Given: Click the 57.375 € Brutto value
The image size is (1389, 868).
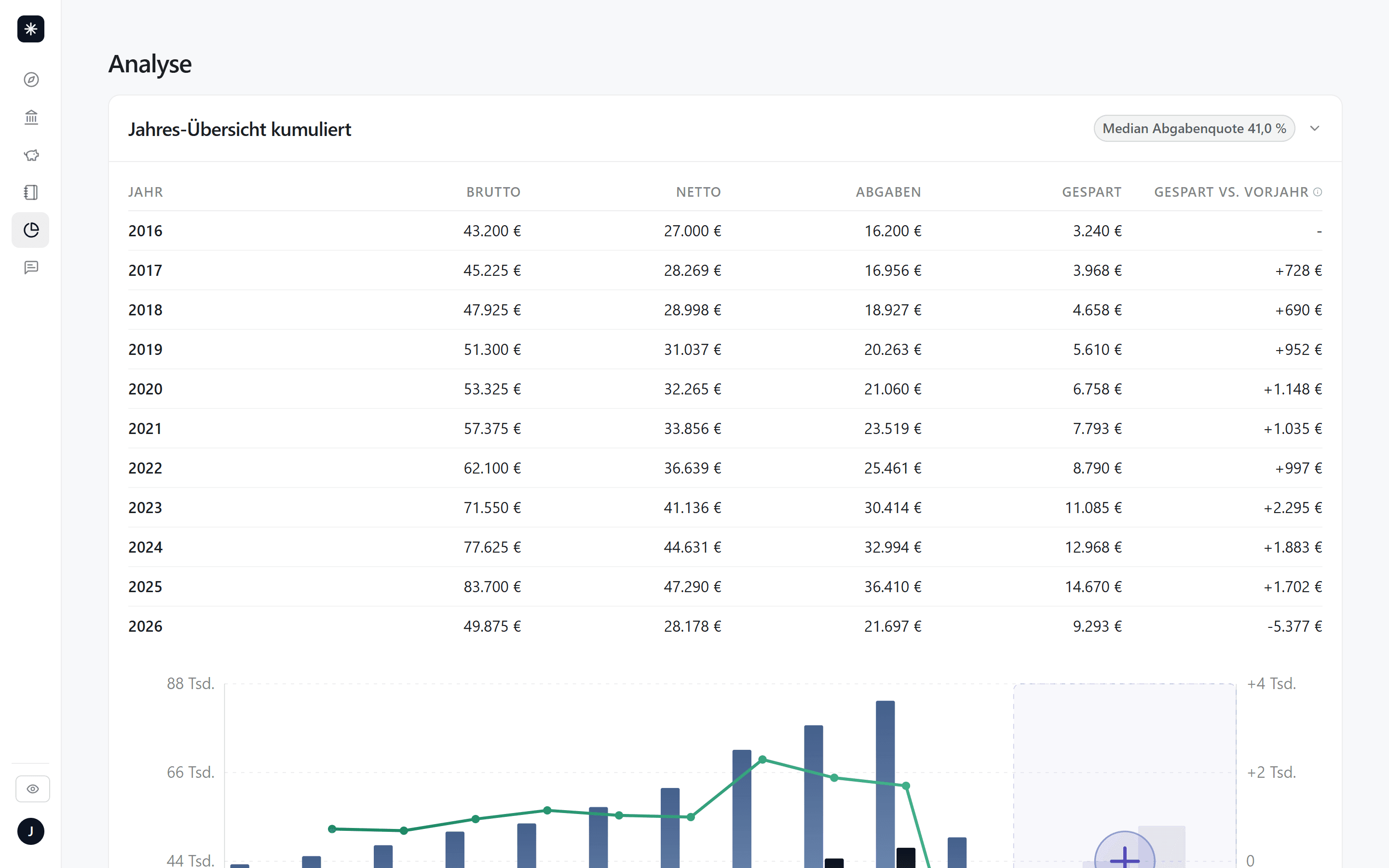Looking at the screenshot, I should click(x=492, y=429).
